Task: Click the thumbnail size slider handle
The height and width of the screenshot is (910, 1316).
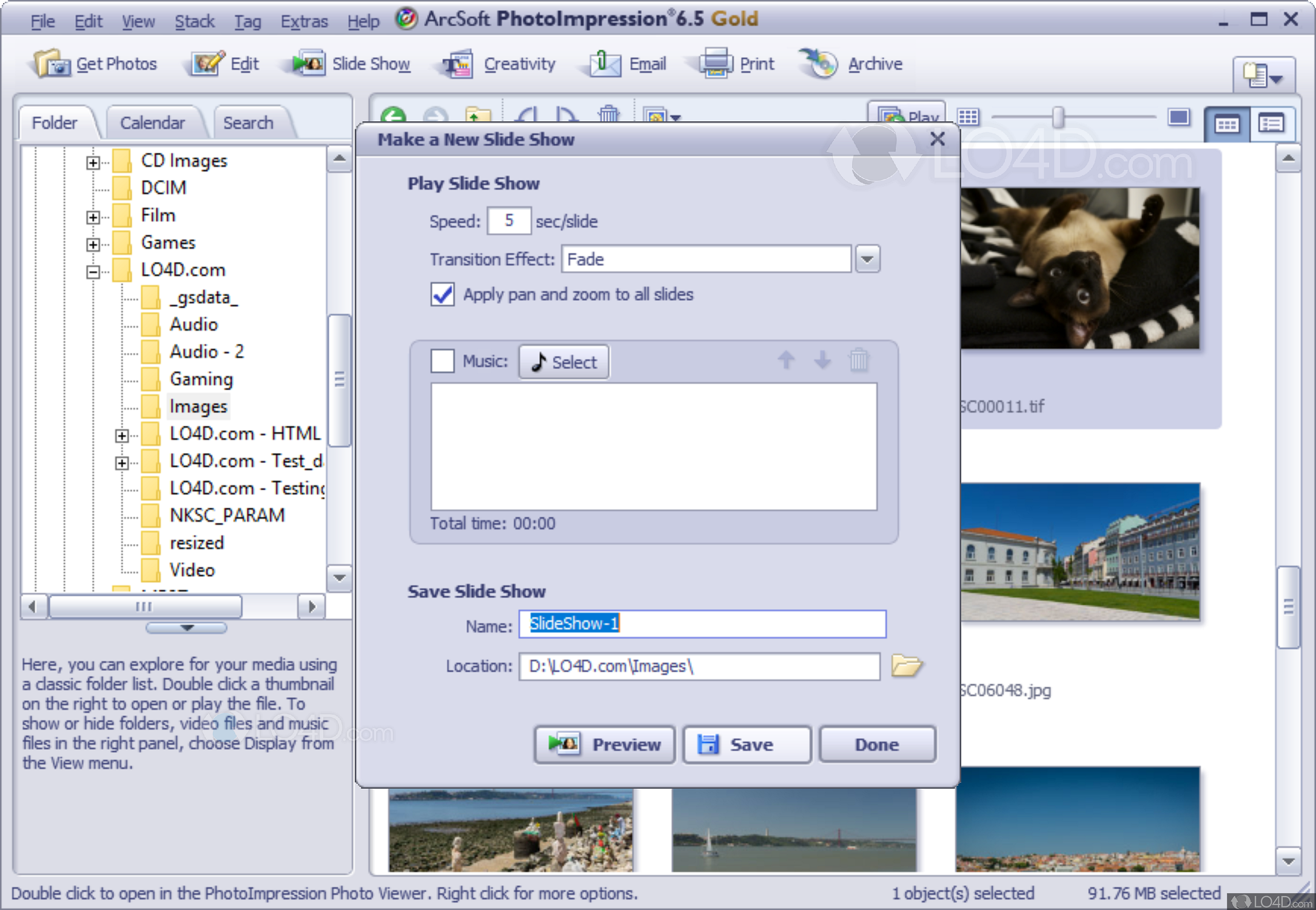Action: pyautogui.click(x=1058, y=116)
